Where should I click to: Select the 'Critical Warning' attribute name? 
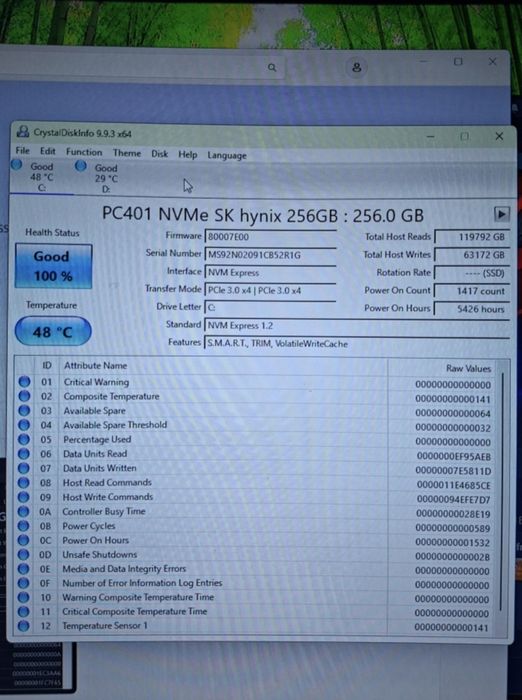click(x=96, y=382)
